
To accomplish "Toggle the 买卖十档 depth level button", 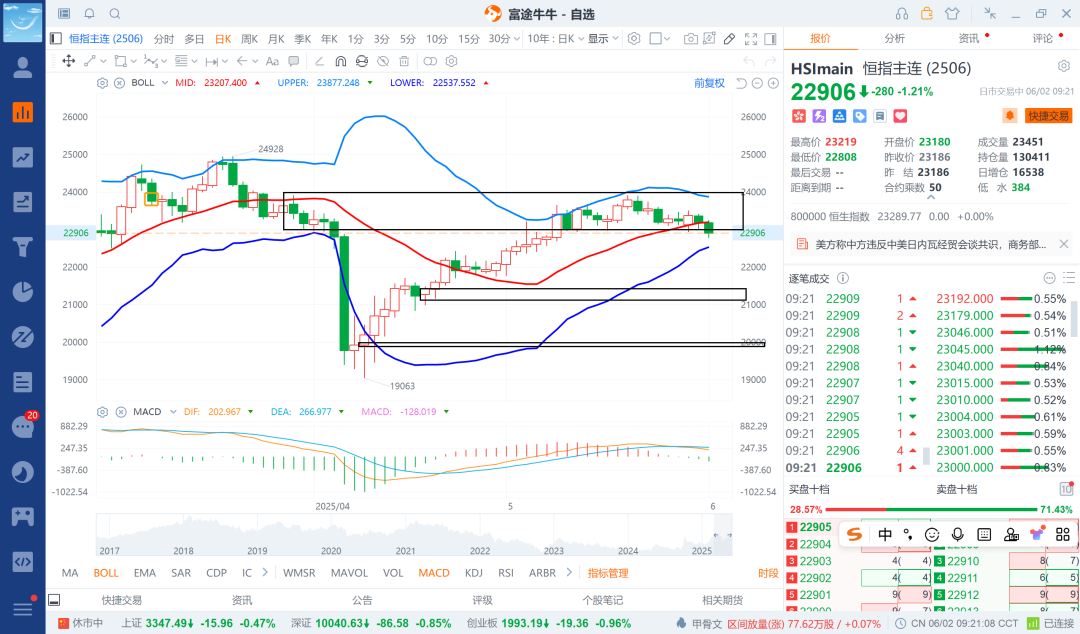I will [1066, 489].
